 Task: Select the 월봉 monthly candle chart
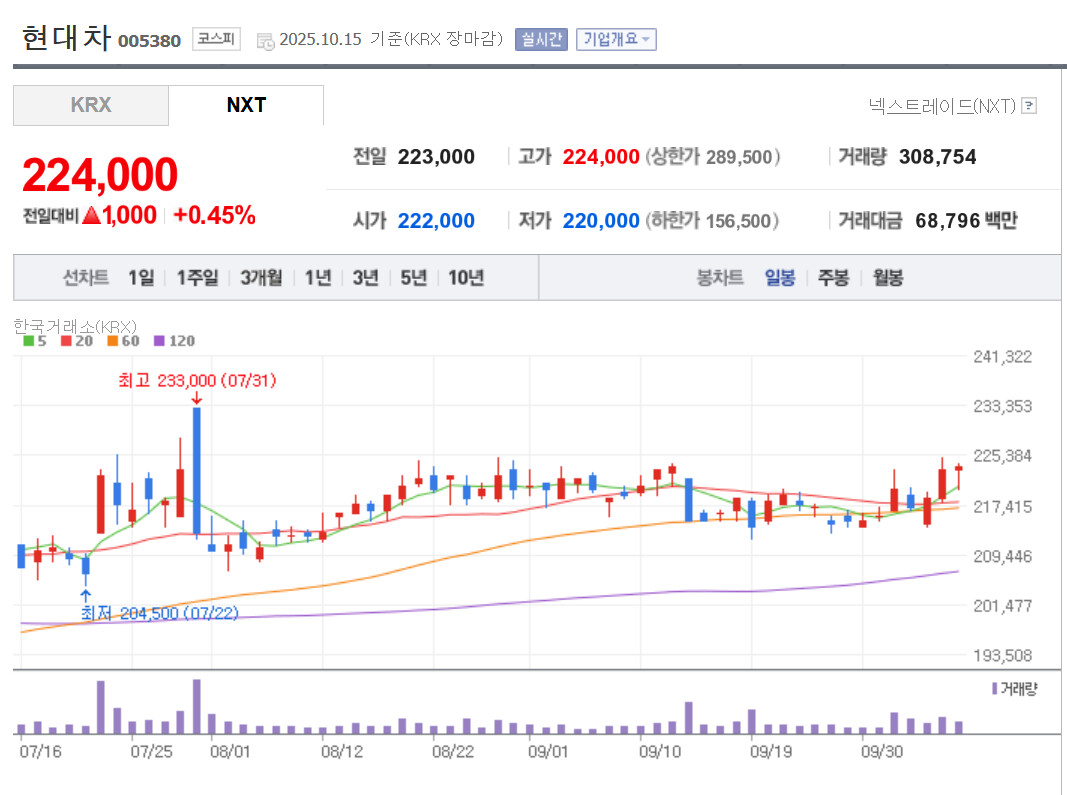click(888, 278)
